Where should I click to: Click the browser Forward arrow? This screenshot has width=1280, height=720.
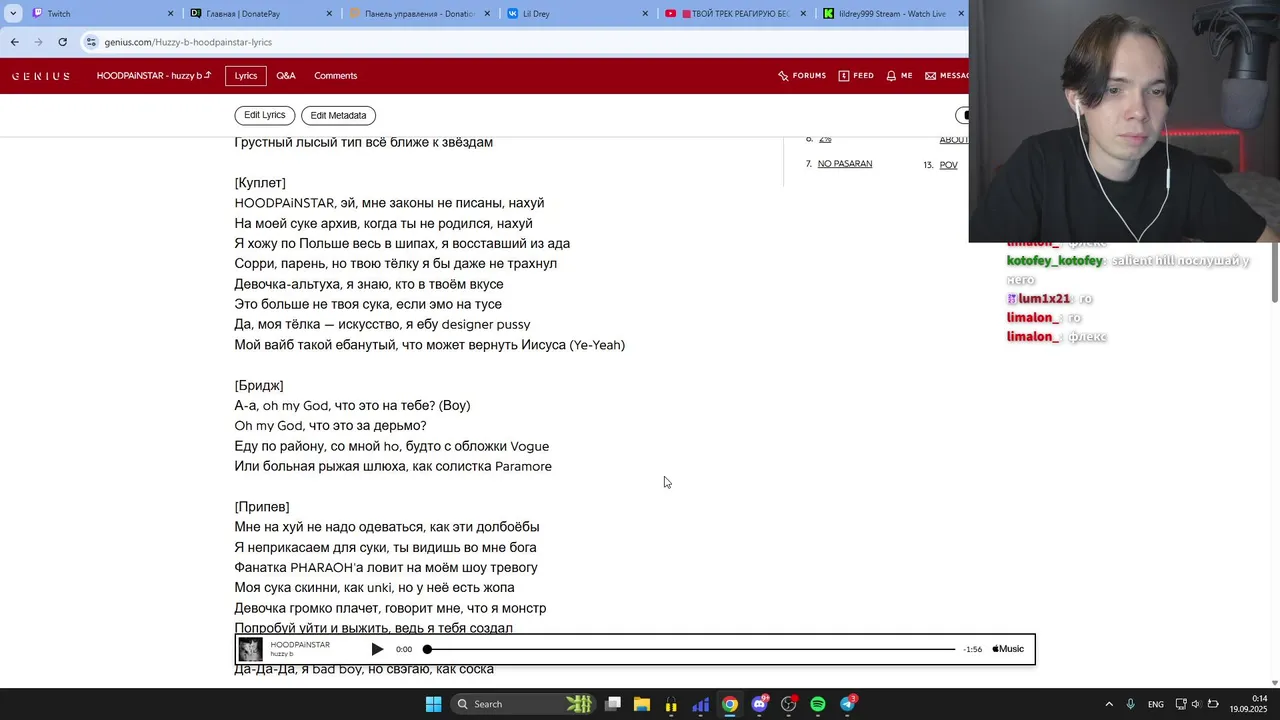click(38, 42)
